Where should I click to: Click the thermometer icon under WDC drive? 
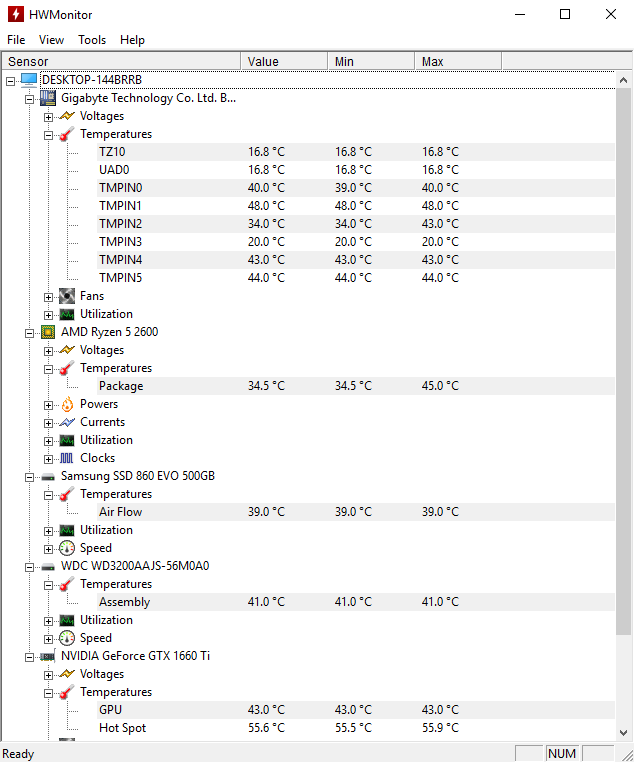[67, 584]
